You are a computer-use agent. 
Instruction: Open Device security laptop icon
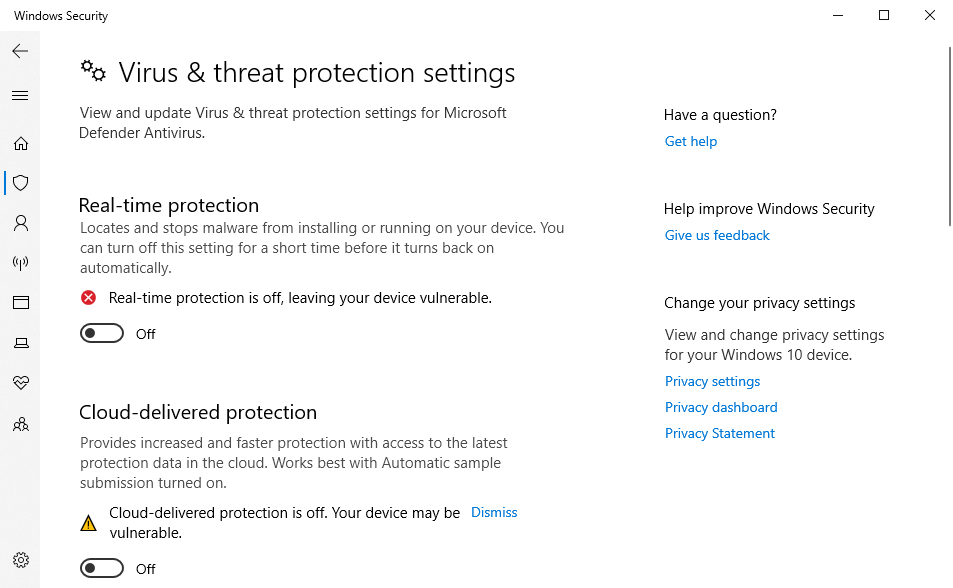(20, 343)
